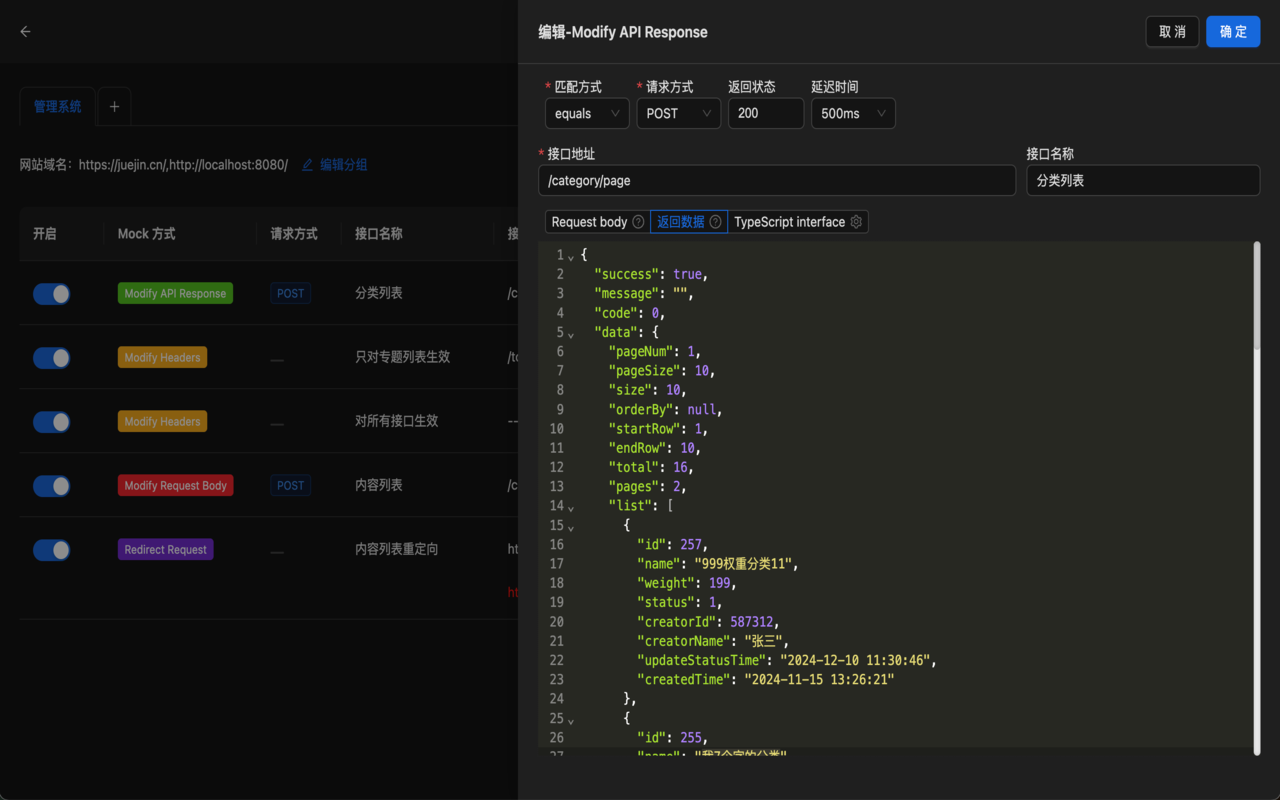The image size is (1280, 800).
Task: Open the 延迟时间 500ms dropdown
Action: click(853, 113)
